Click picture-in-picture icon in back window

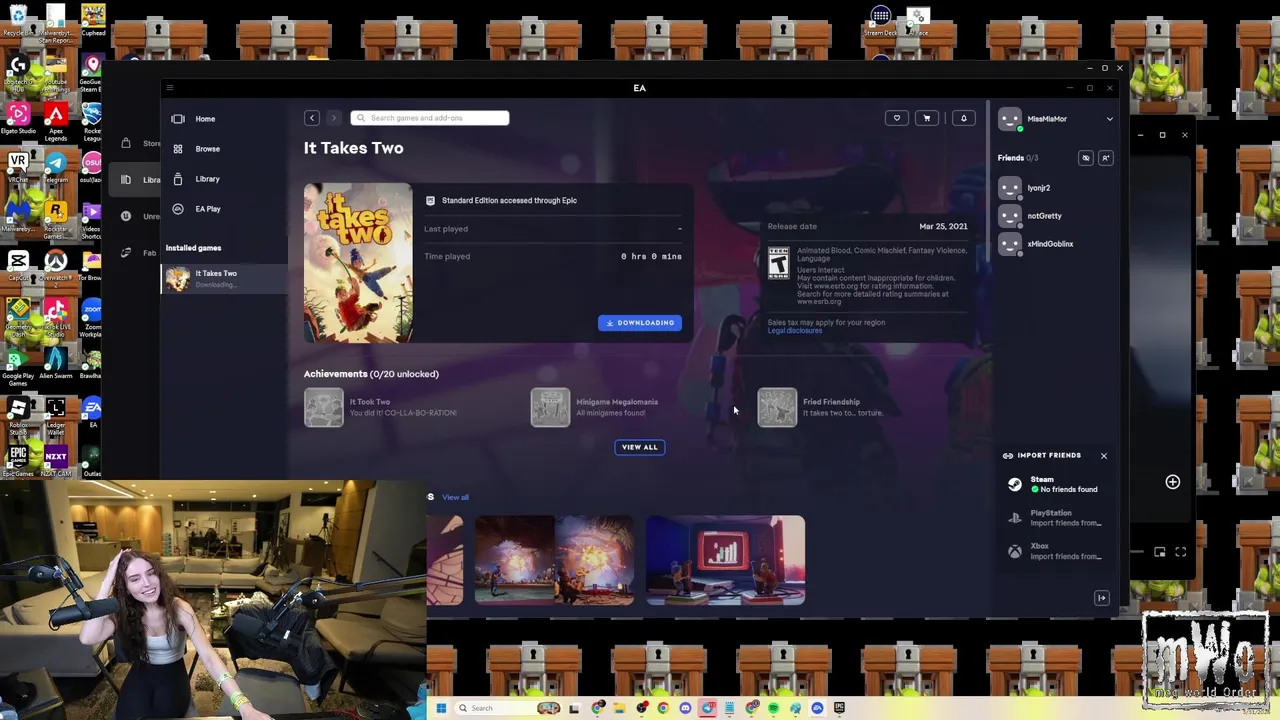[x=1160, y=552]
